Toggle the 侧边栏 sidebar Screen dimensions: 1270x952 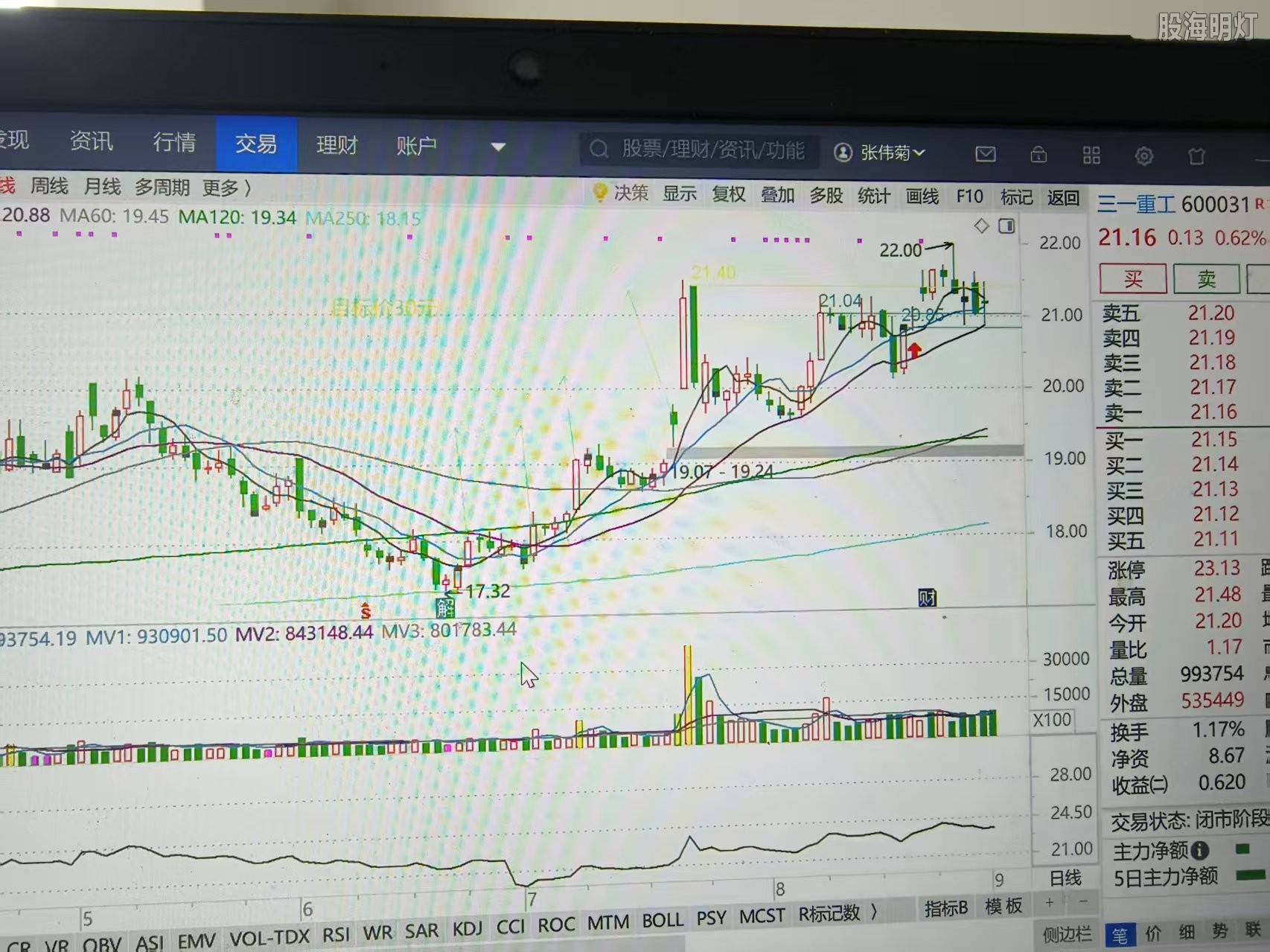(x=1067, y=934)
